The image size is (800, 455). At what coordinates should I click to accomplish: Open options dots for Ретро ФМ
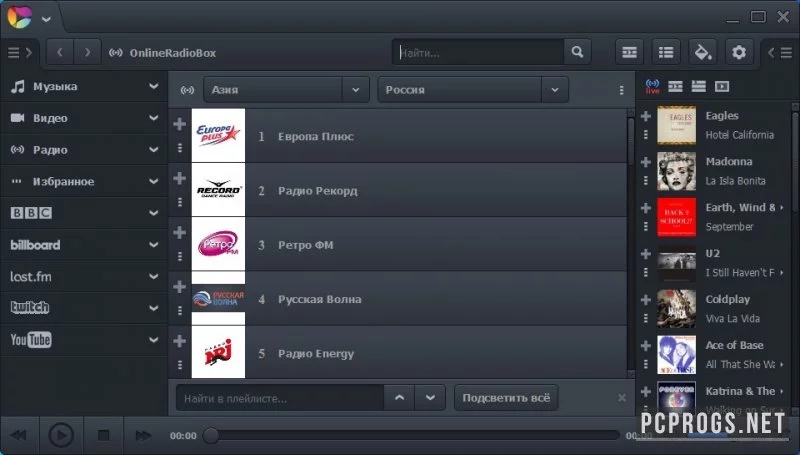tap(180, 257)
